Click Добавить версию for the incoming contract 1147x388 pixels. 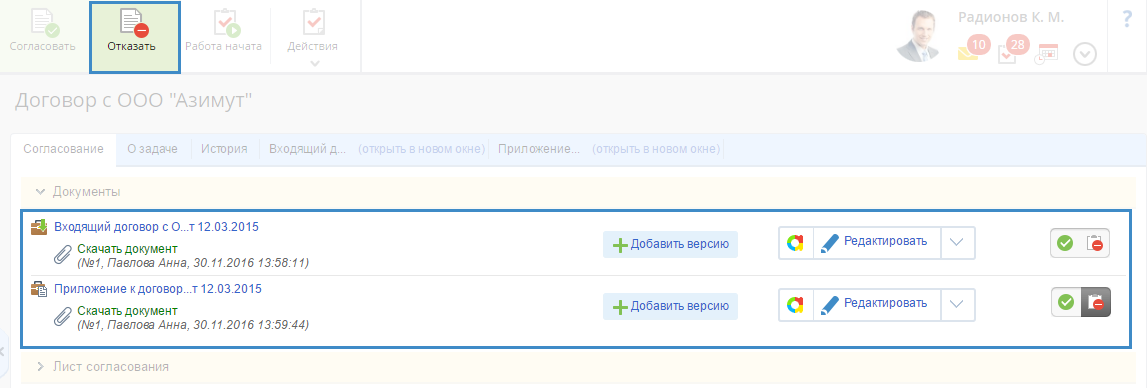tap(670, 245)
